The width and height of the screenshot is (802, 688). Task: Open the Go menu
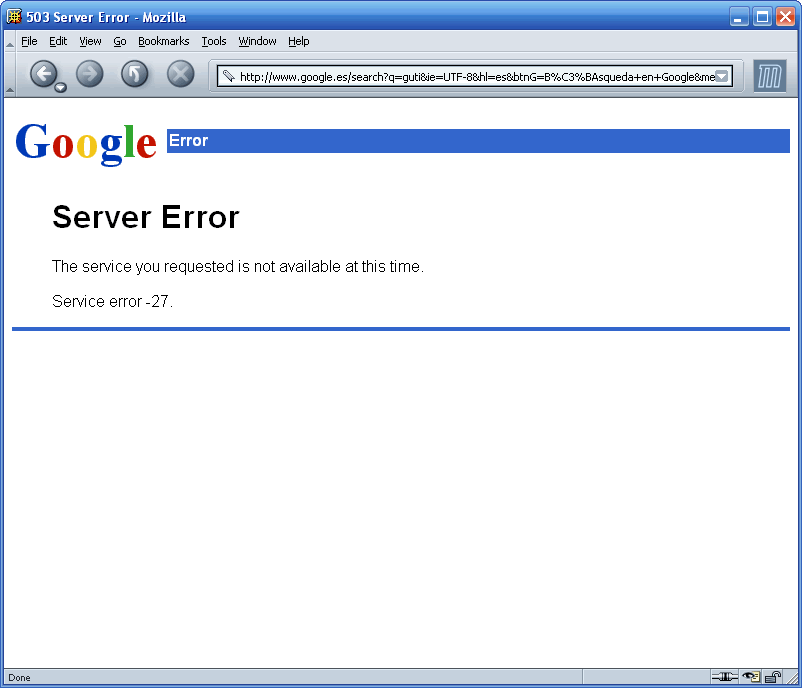click(119, 41)
